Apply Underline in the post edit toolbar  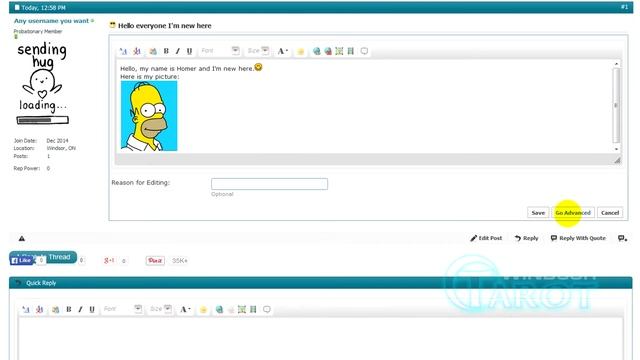189,51
